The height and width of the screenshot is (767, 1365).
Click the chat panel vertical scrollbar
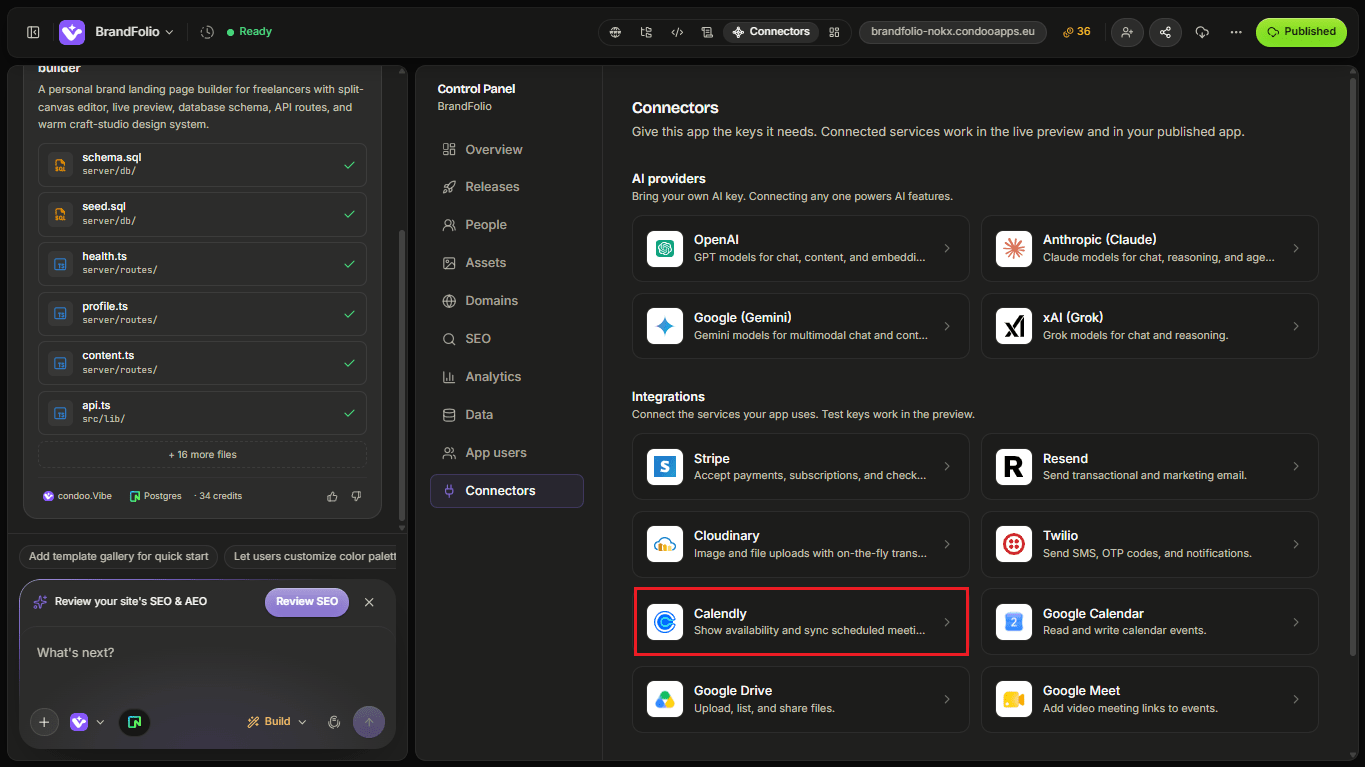pyautogui.click(x=402, y=375)
